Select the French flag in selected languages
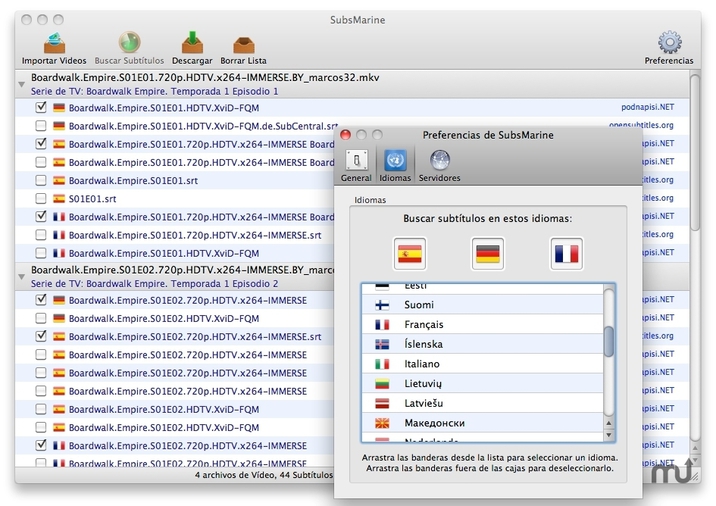716x506 pixels. [566, 253]
